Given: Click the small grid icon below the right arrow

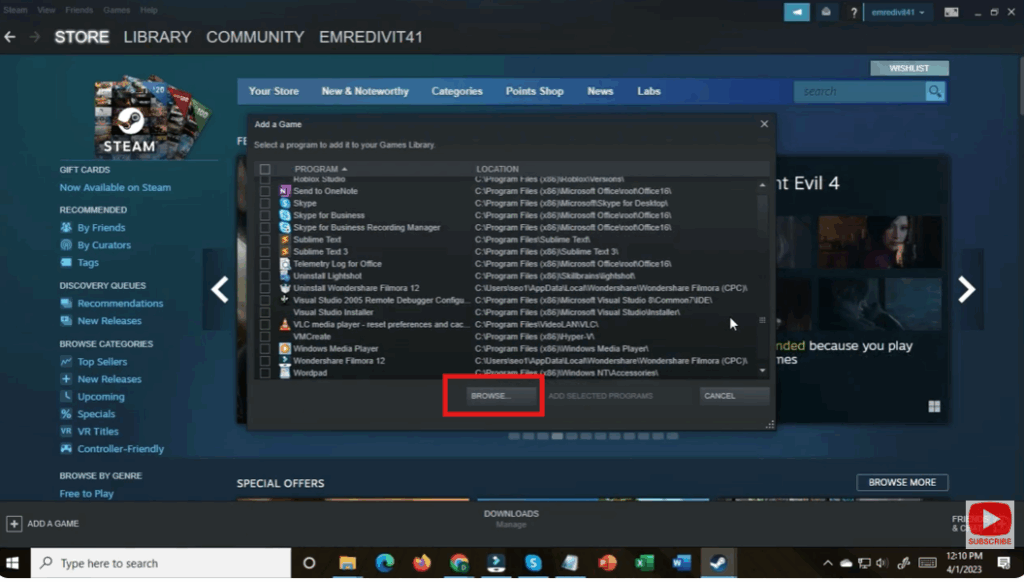Looking at the screenshot, I should [933, 406].
